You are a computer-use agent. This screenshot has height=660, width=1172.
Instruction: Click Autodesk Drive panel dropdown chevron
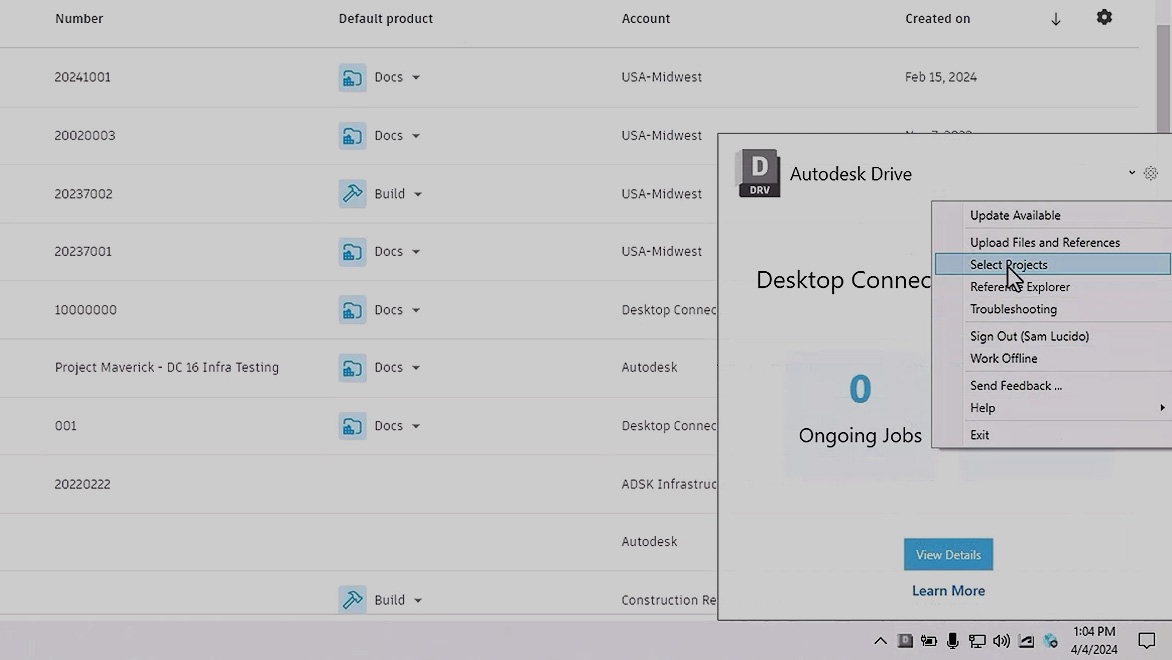click(x=1132, y=173)
